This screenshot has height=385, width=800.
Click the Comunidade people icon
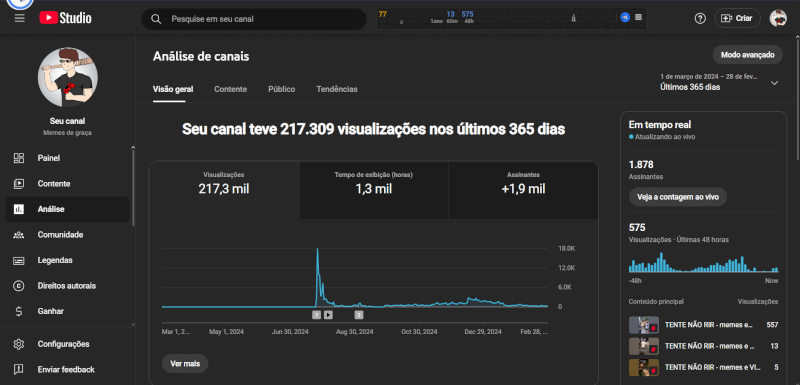(x=19, y=235)
